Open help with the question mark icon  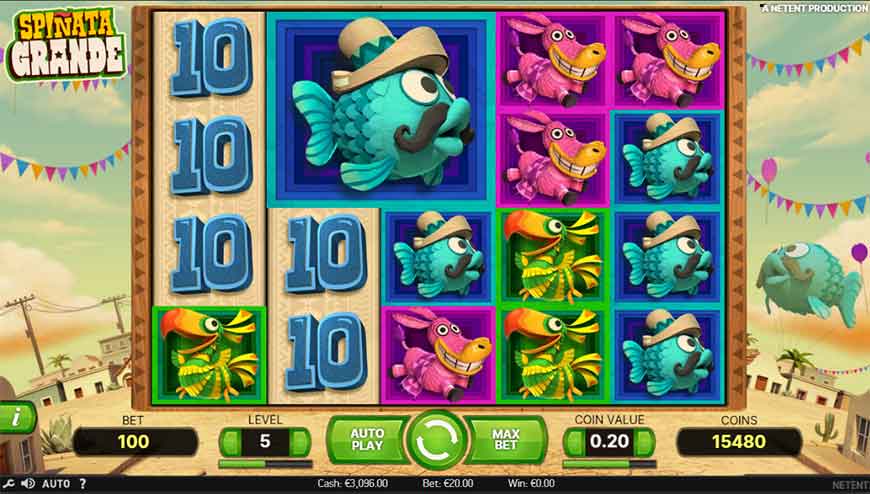click(82, 484)
